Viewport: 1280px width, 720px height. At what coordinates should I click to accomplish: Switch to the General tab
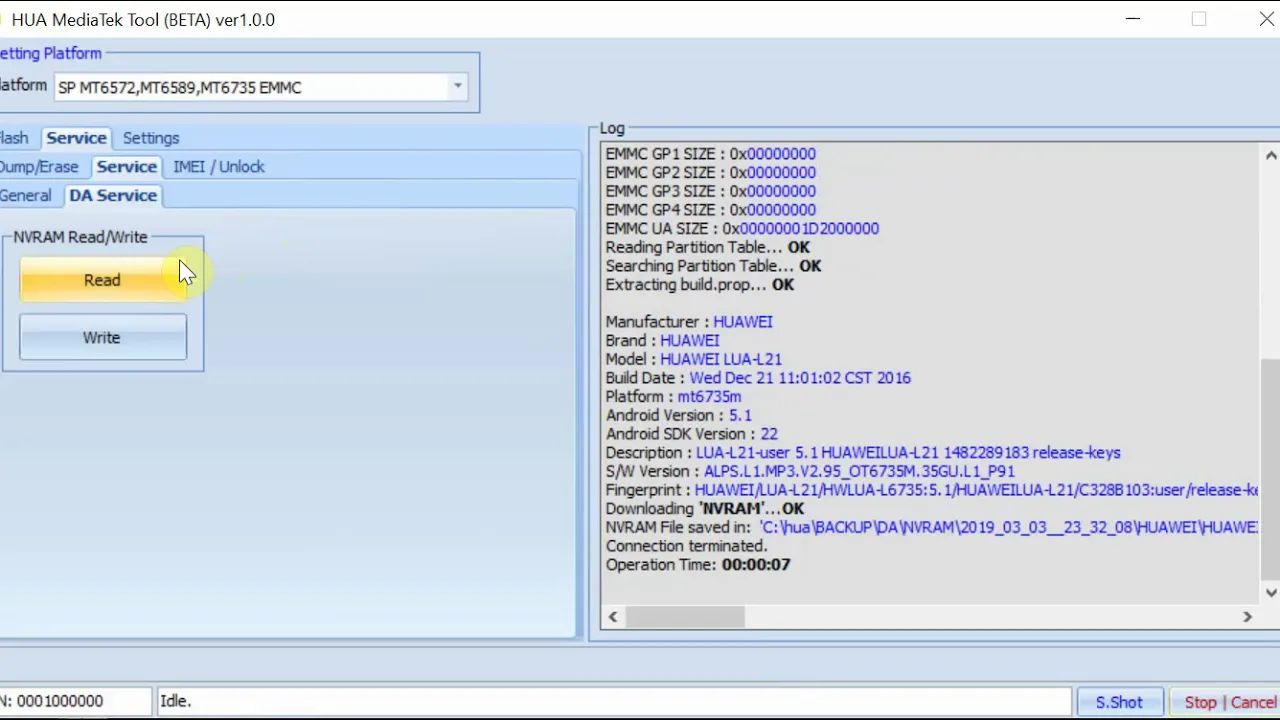coord(26,196)
